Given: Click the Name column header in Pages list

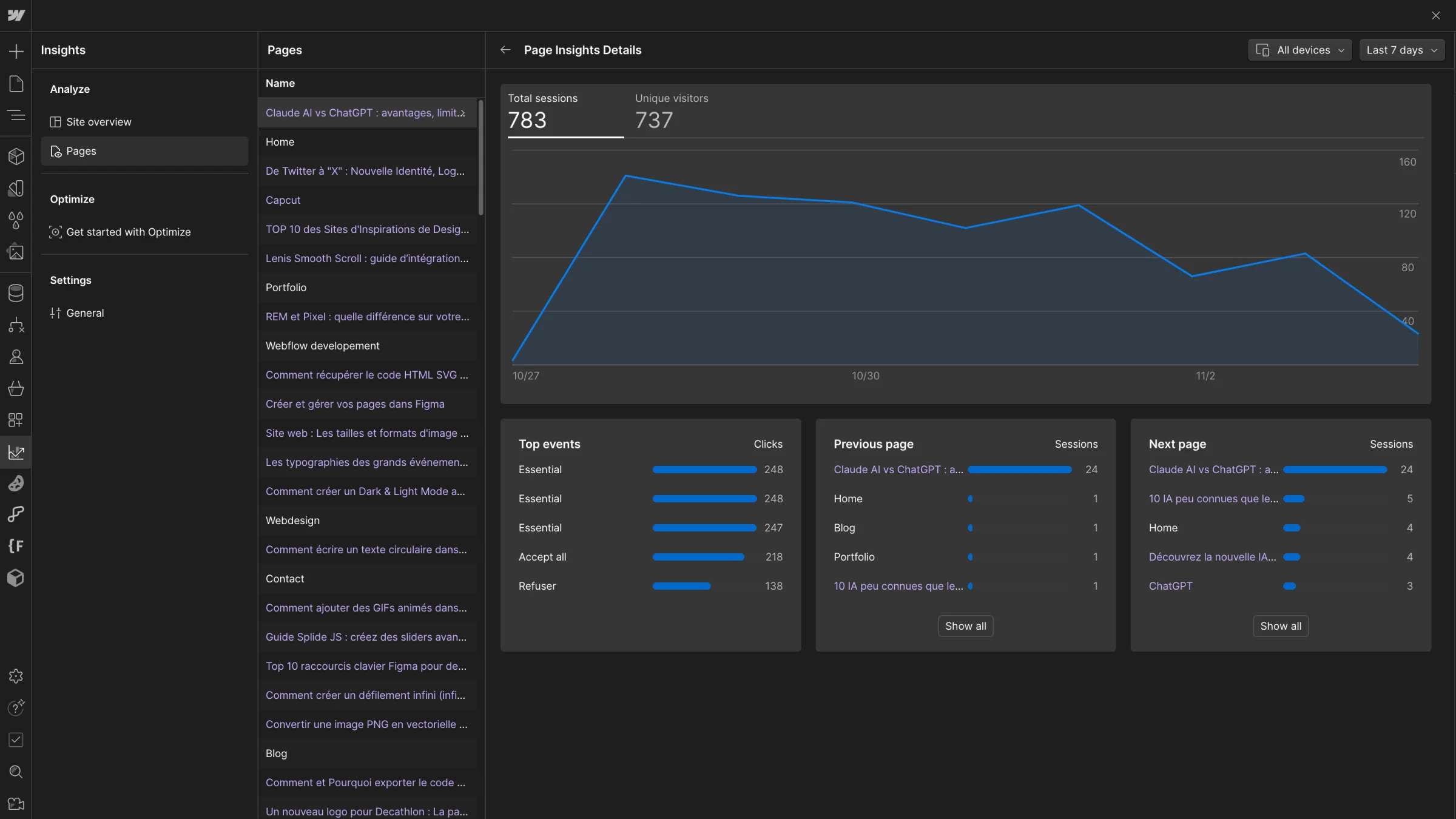Looking at the screenshot, I should coord(280,83).
